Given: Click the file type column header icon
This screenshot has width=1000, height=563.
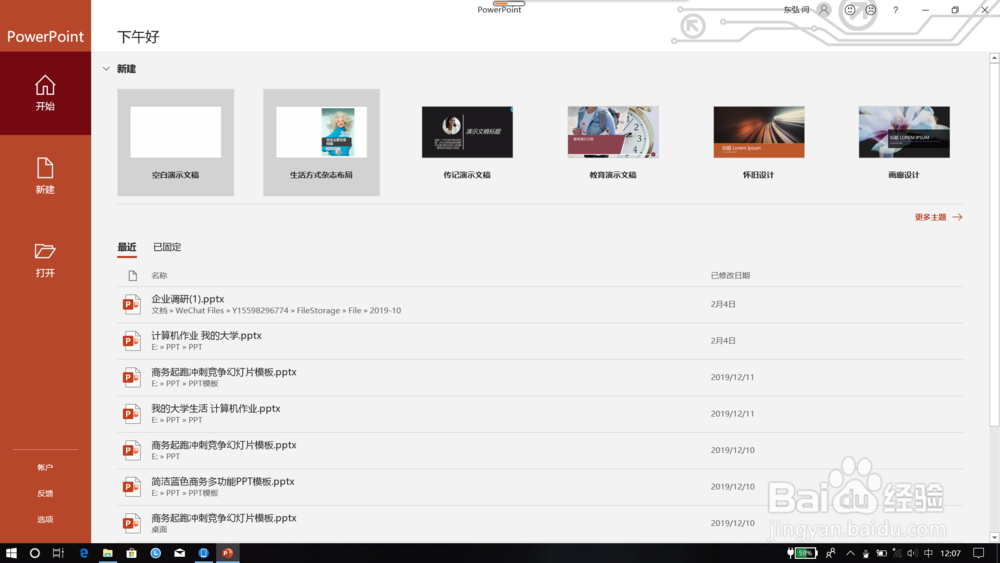Looking at the screenshot, I should pyautogui.click(x=133, y=275).
